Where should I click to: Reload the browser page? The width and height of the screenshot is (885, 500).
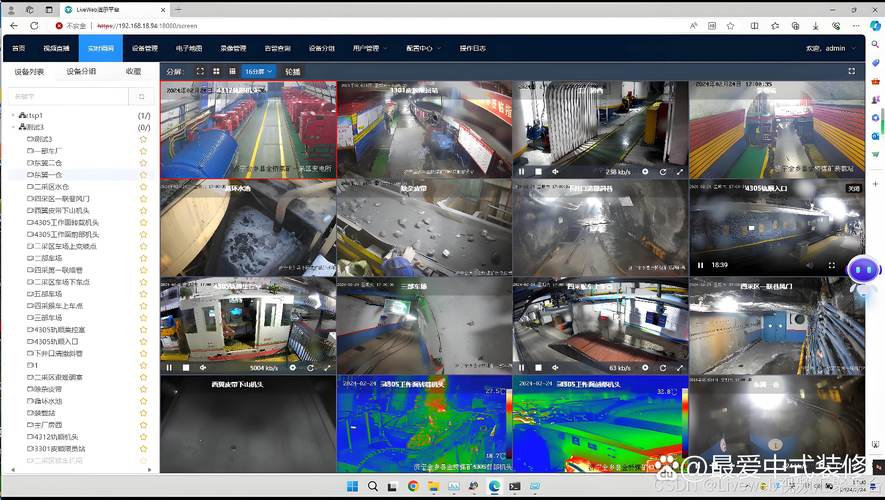(x=34, y=25)
